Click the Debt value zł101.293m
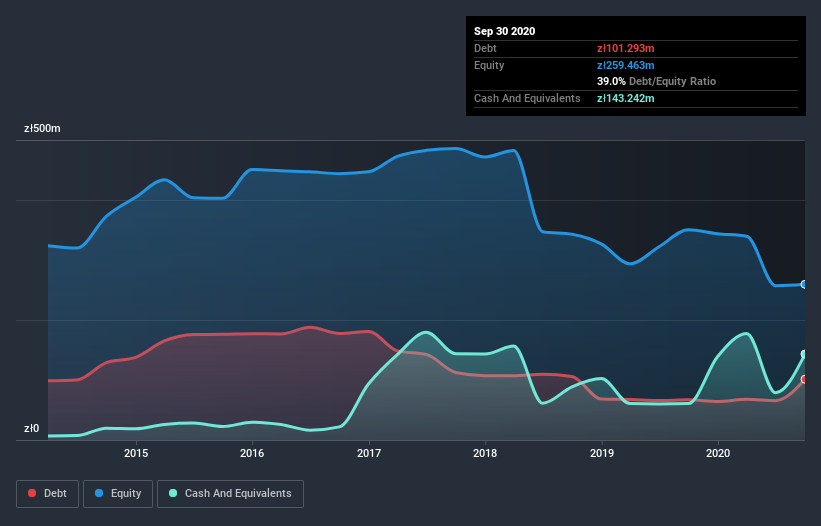Viewport: 821px width, 526px height. [x=626, y=48]
